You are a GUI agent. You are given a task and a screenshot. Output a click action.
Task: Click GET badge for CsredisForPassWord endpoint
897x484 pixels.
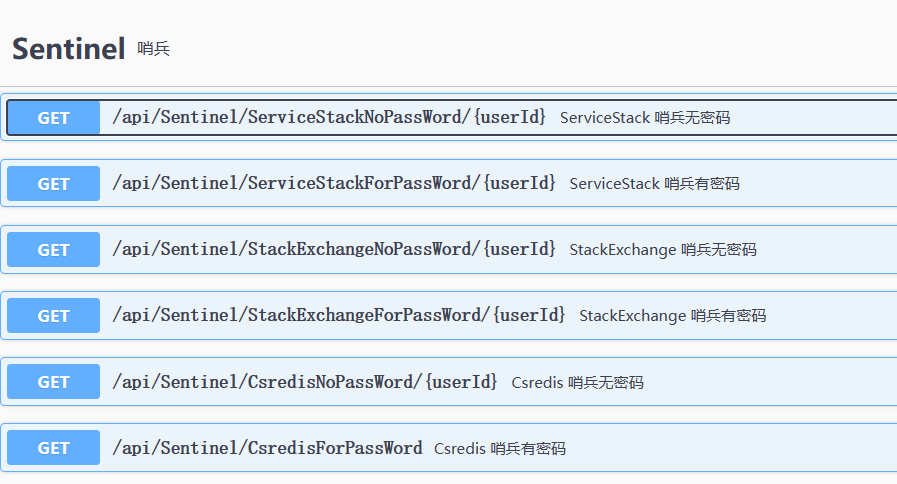(x=54, y=448)
